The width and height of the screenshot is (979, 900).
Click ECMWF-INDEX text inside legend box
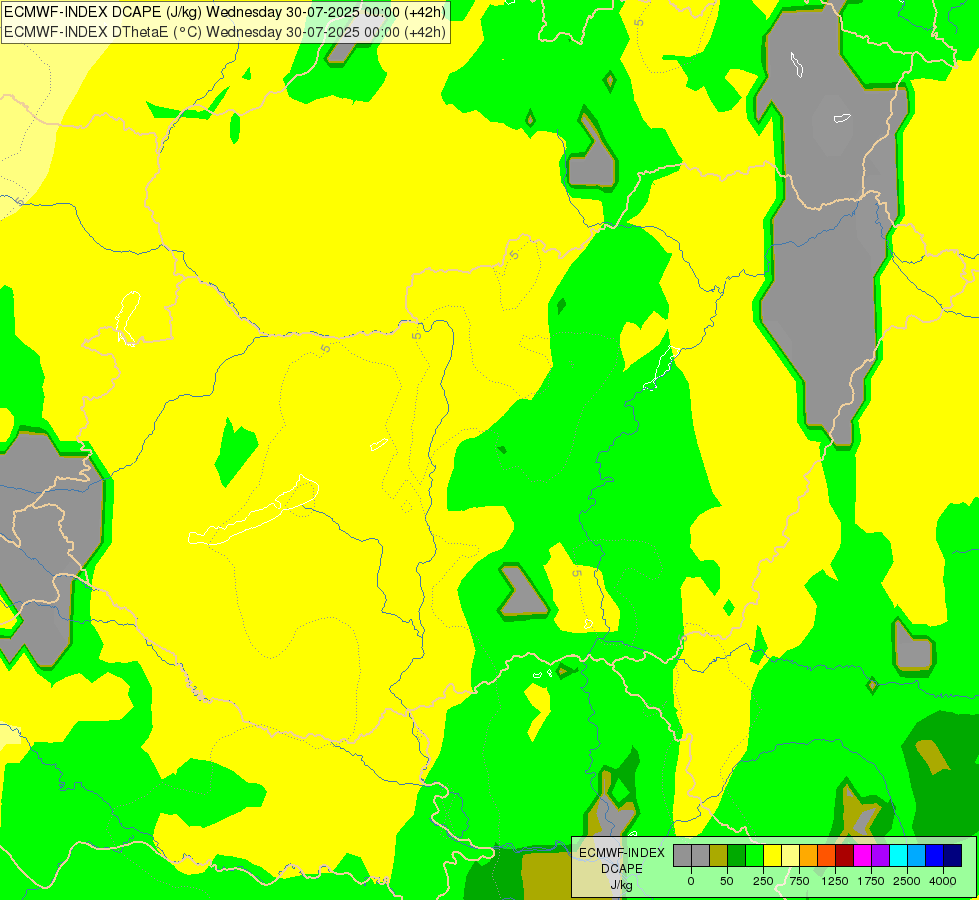pos(622,853)
